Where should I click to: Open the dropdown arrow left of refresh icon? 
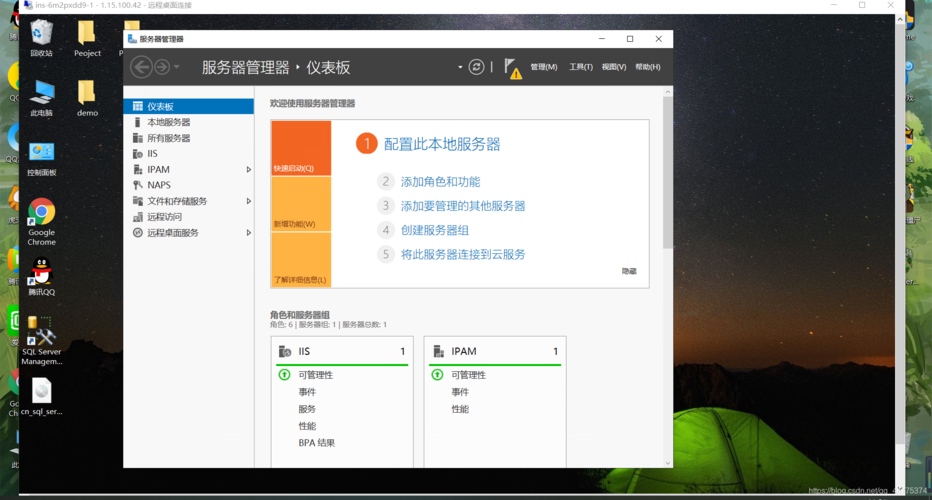(460, 67)
